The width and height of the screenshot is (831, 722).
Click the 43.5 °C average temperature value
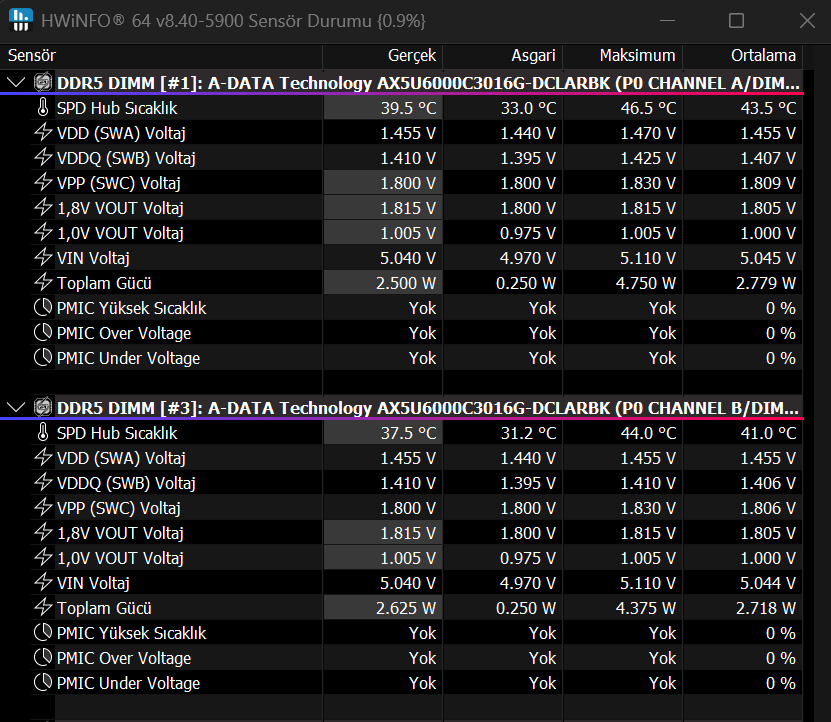point(768,108)
